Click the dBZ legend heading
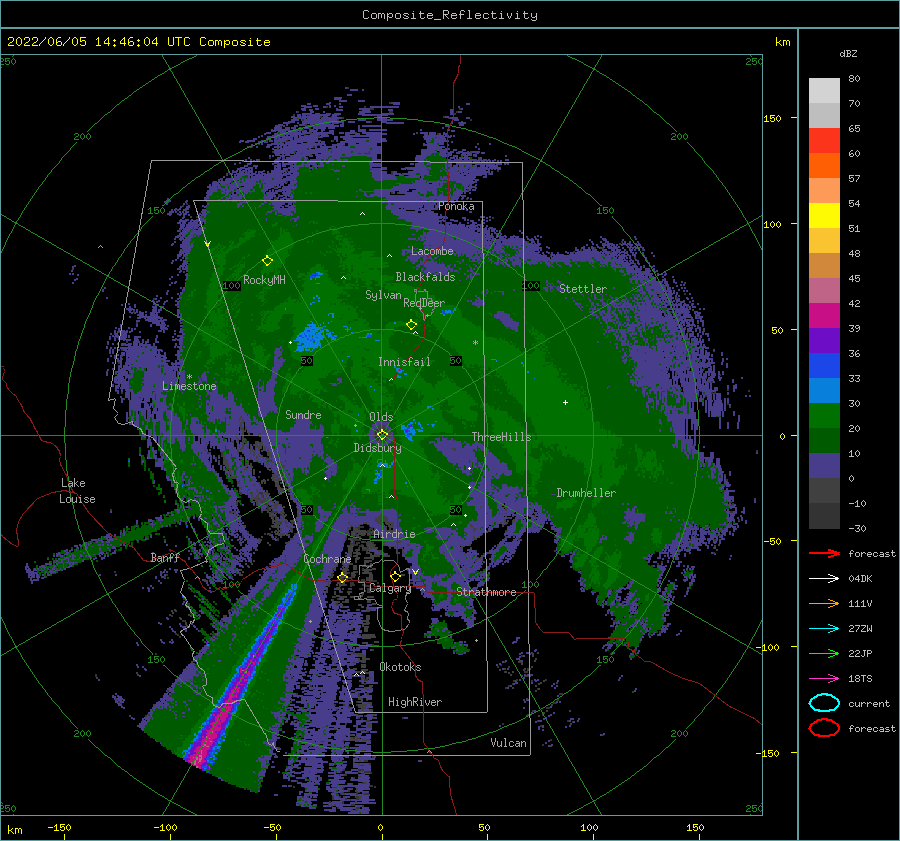 848,53
